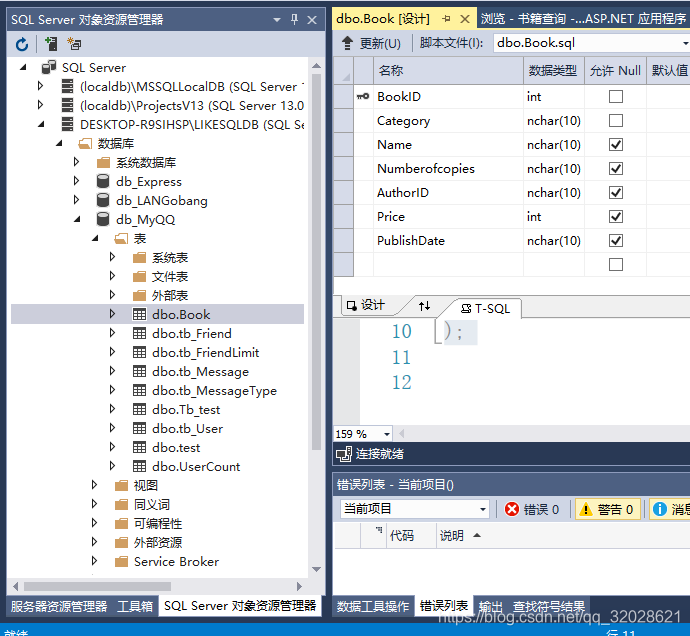Click the 视图 folder icon
The height and width of the screenshot is (636, 690).
tap(121, 485)
